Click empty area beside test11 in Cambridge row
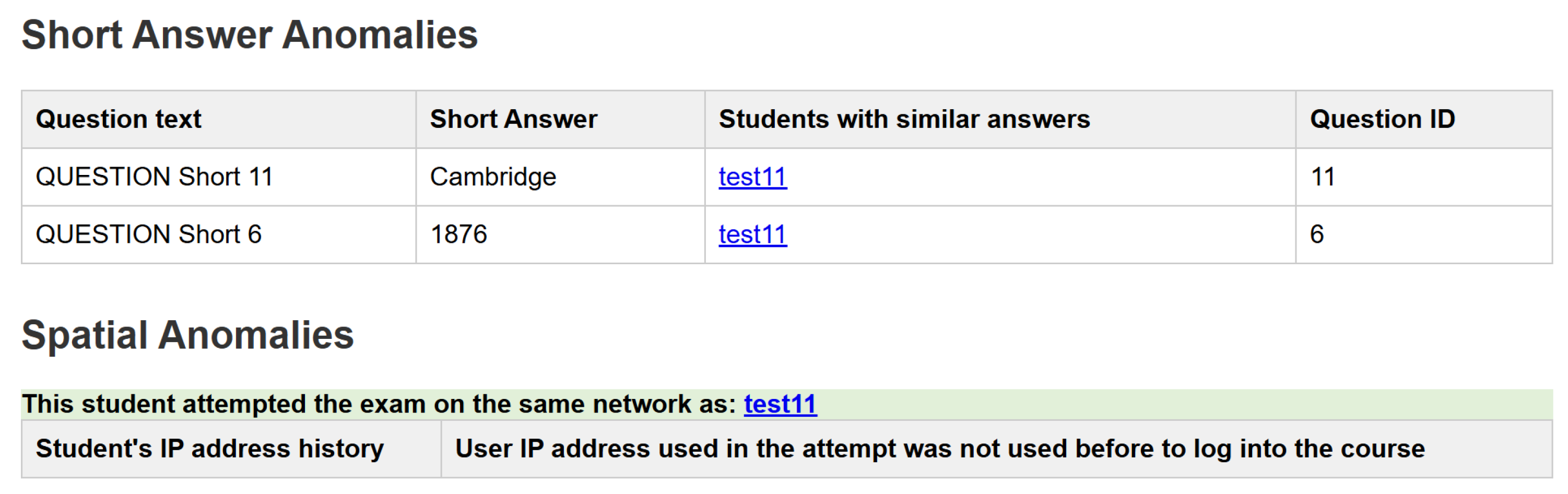Screen dimensions: 1568x494 tap(1035, 177)
